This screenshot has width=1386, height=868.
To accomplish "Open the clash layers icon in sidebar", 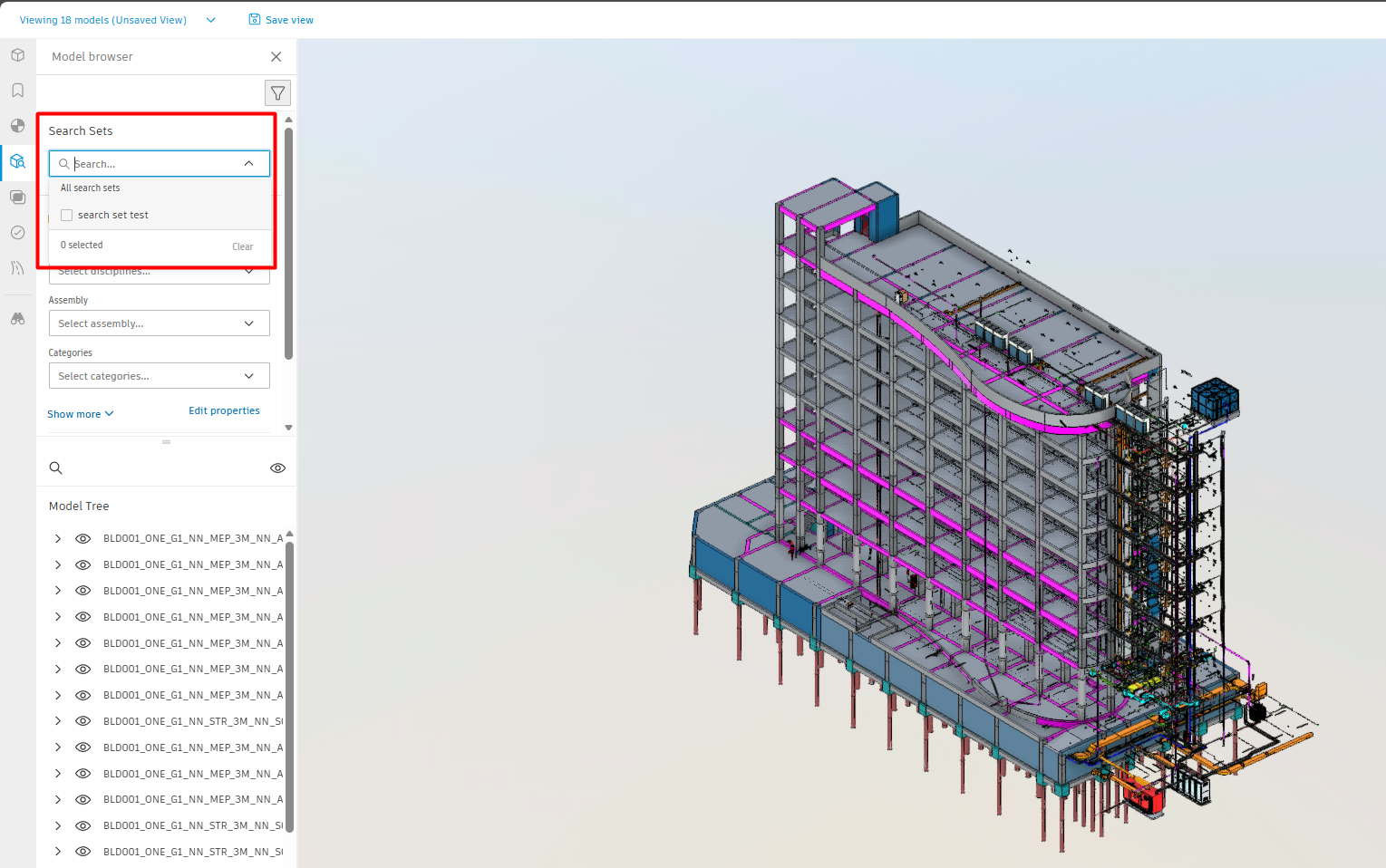I will click(x=17, y=197).
